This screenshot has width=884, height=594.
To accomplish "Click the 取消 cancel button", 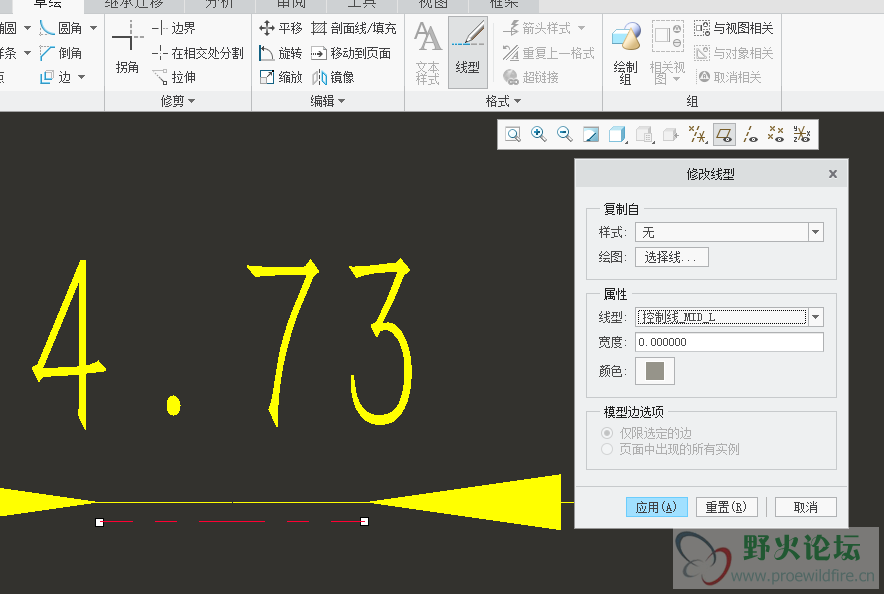I will pyautogui.click(x=806, y=507).
